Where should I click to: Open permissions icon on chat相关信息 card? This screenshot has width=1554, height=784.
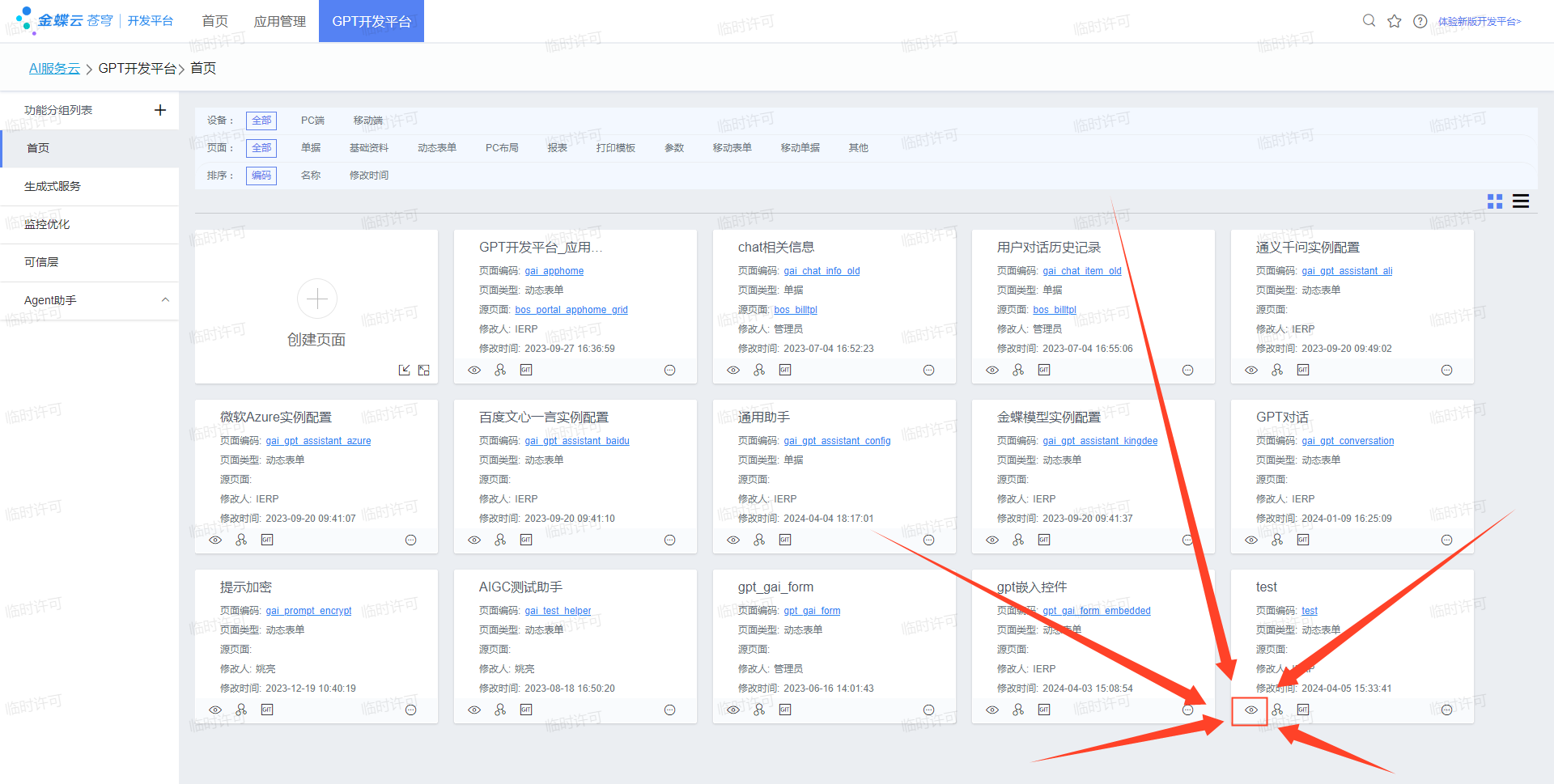(x=759, y=370)
